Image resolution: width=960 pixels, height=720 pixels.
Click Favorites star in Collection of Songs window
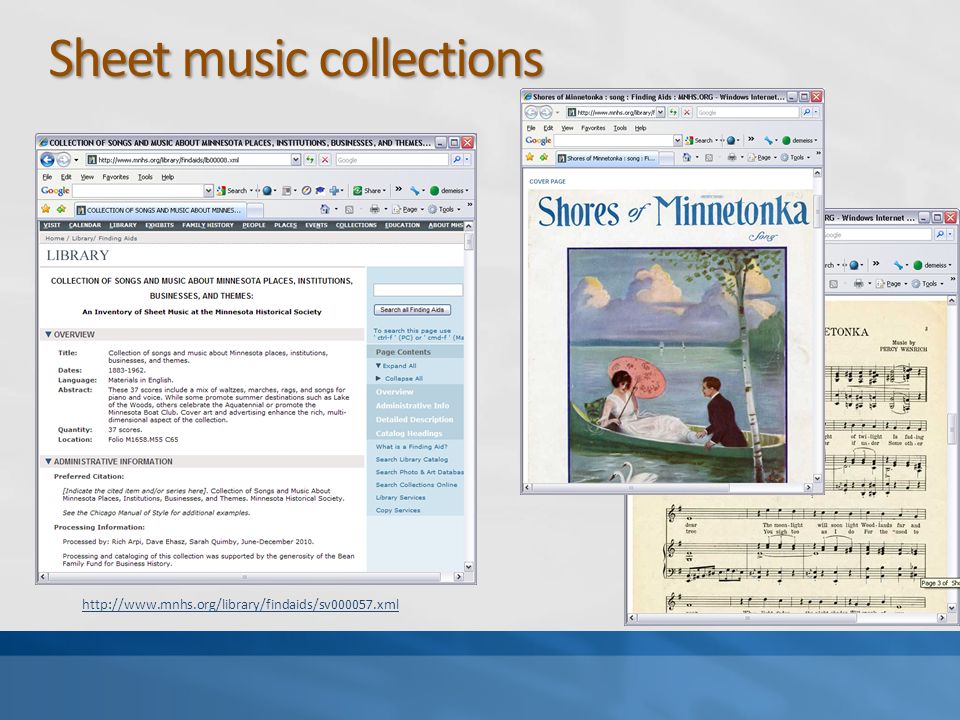[45, 209]
